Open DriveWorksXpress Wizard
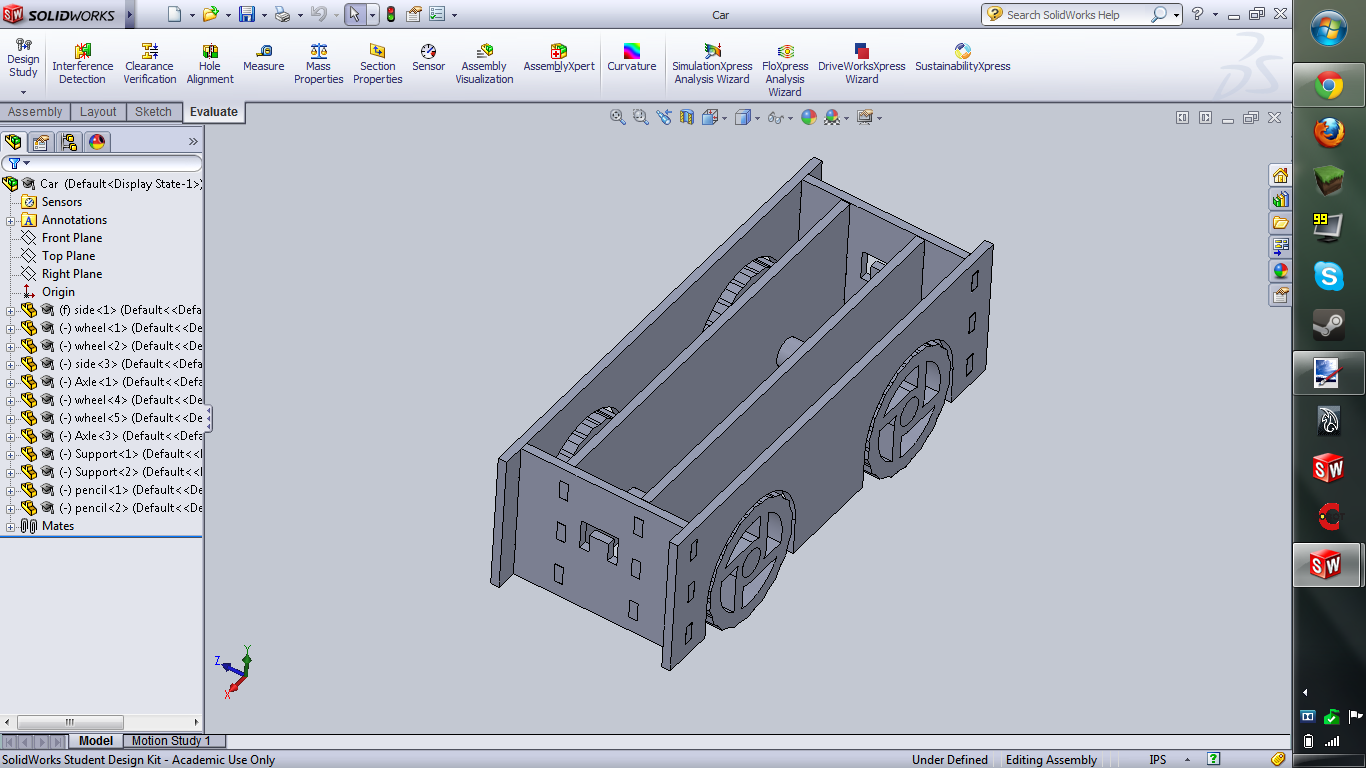 (861, 64)
